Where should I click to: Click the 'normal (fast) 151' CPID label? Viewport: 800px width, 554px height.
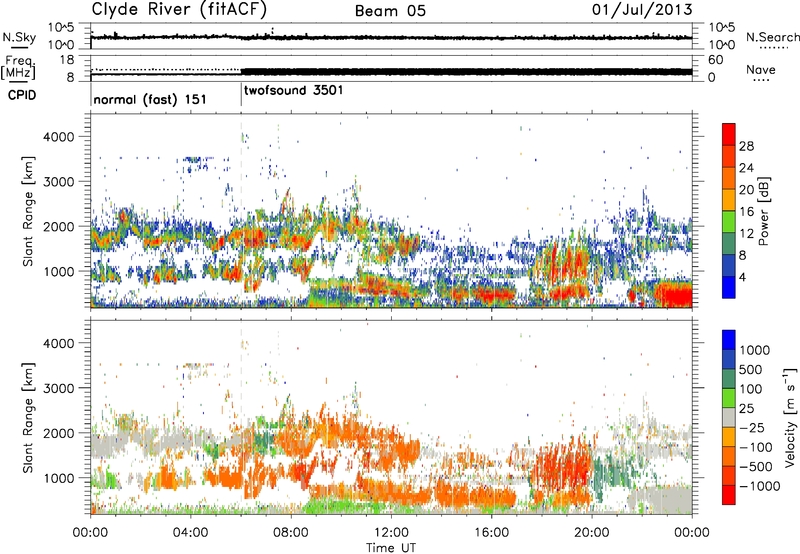(x=150, y=99)
